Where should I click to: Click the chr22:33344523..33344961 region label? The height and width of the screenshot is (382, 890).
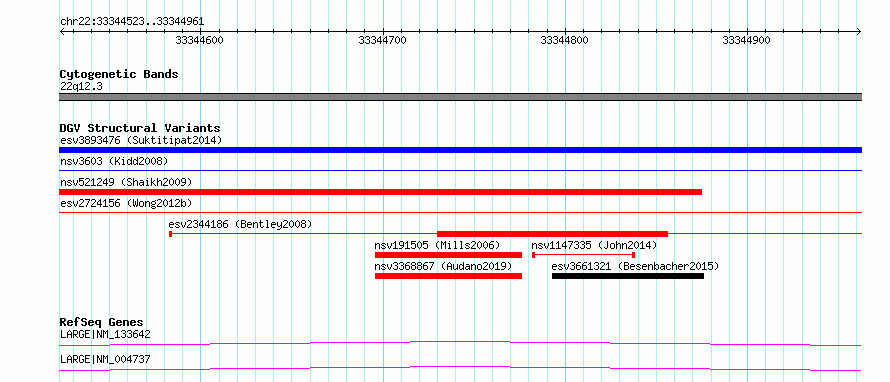click(x=132, y=22)
